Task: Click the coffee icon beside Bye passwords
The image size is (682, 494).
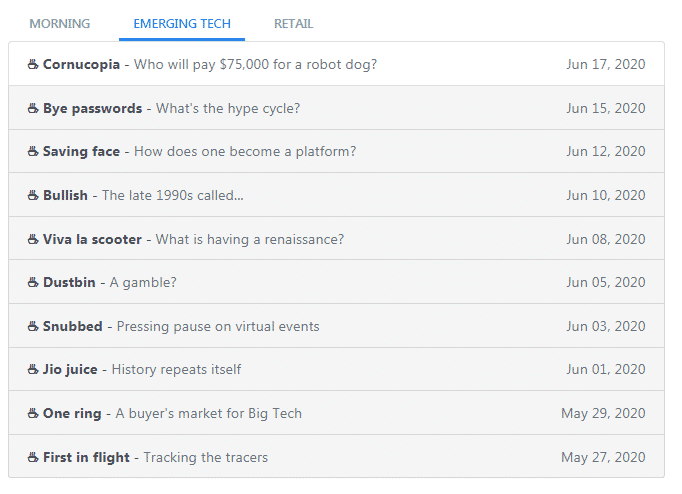Action: click(33, 108)
